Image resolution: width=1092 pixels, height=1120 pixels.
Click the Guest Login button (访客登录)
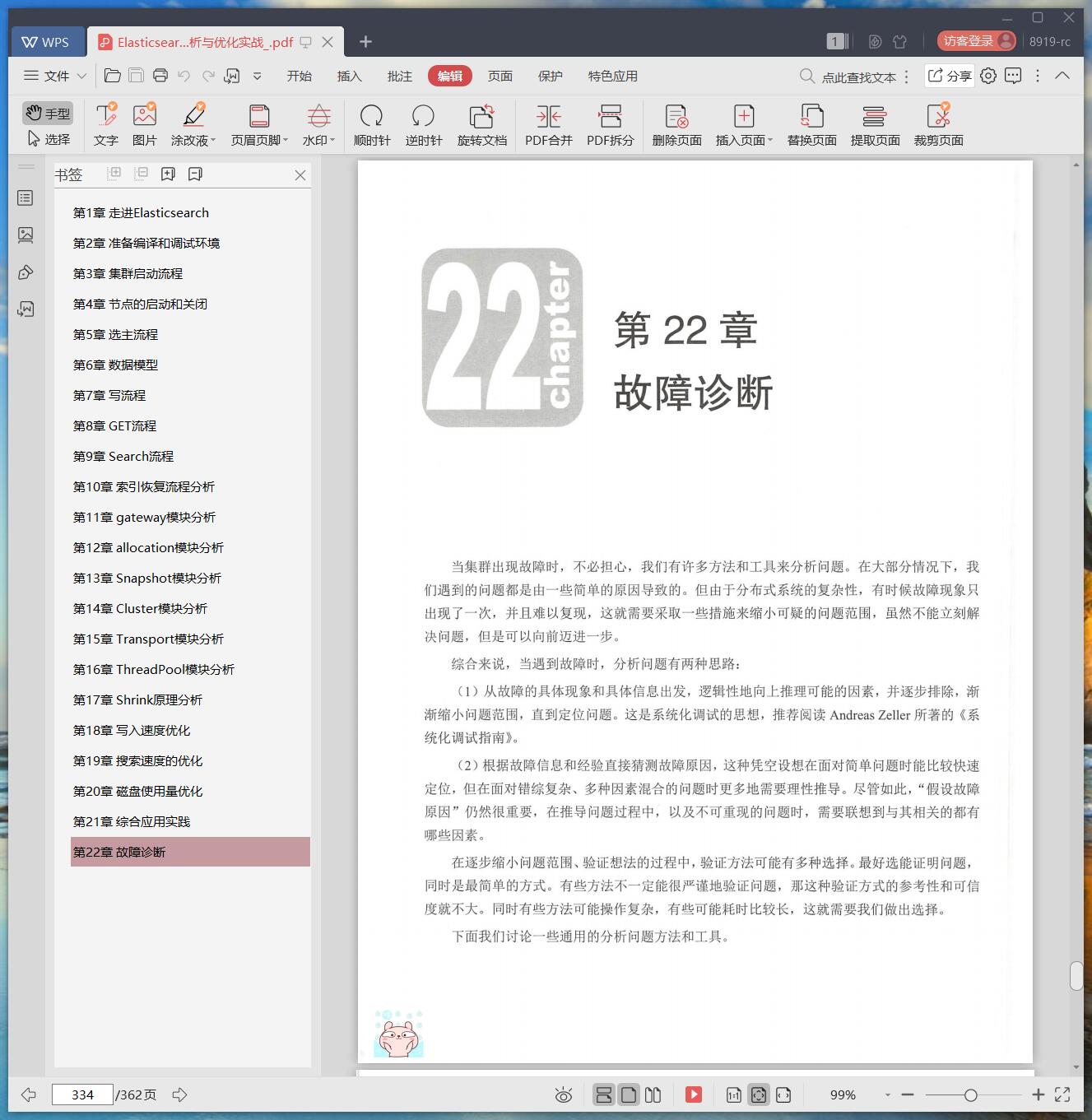click(x=977, y=41)
